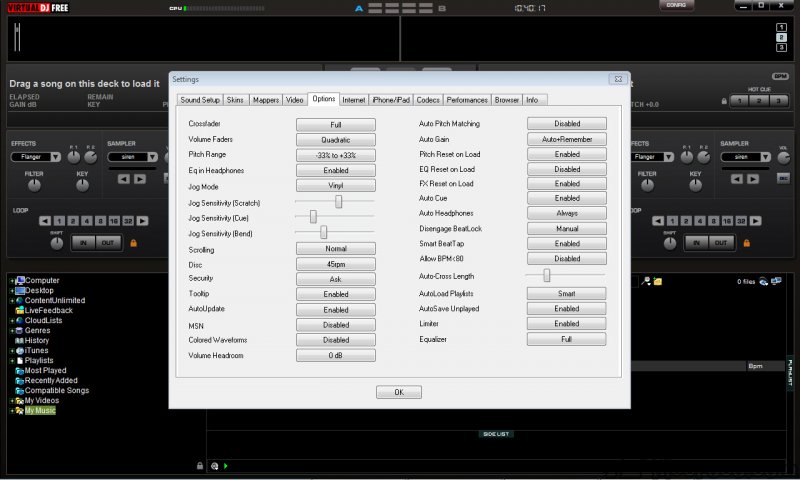The width and height of the screenshot is (800, 480).
Task: Toggle right deck loop lock icon
Action: point(747,243)
